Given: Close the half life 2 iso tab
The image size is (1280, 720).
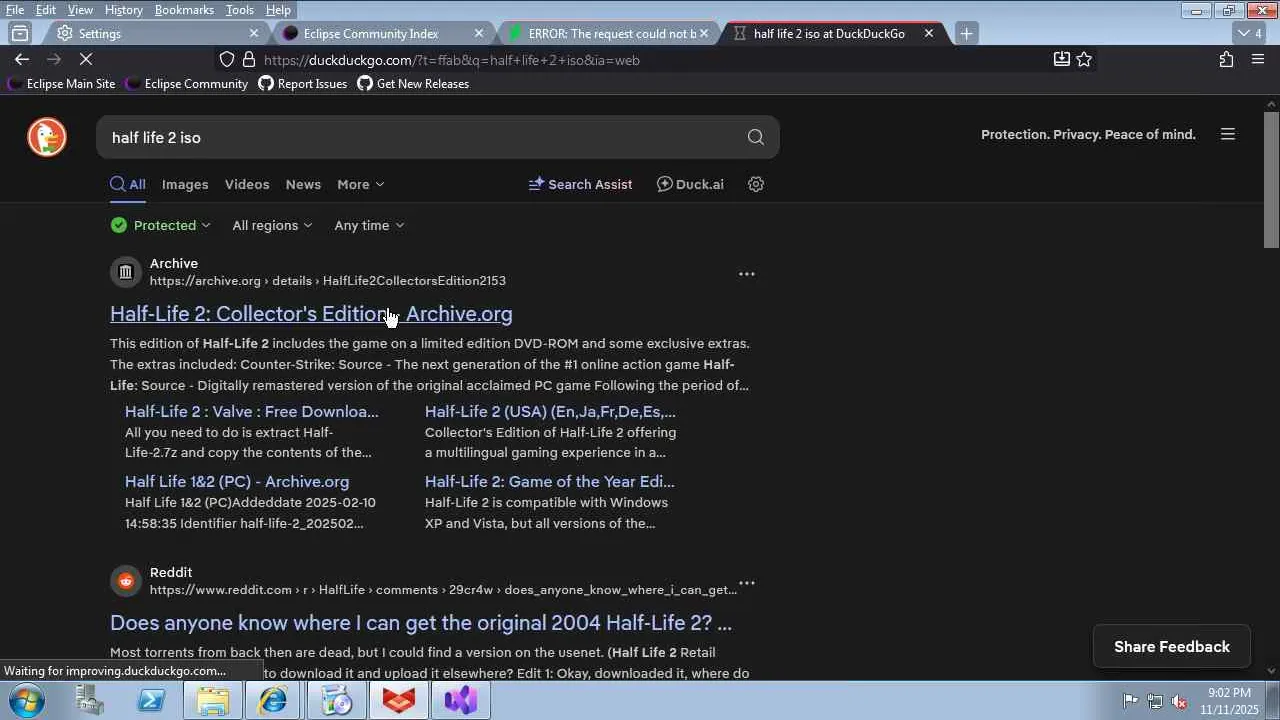Looking at the screenshot, I should point(929,33).
